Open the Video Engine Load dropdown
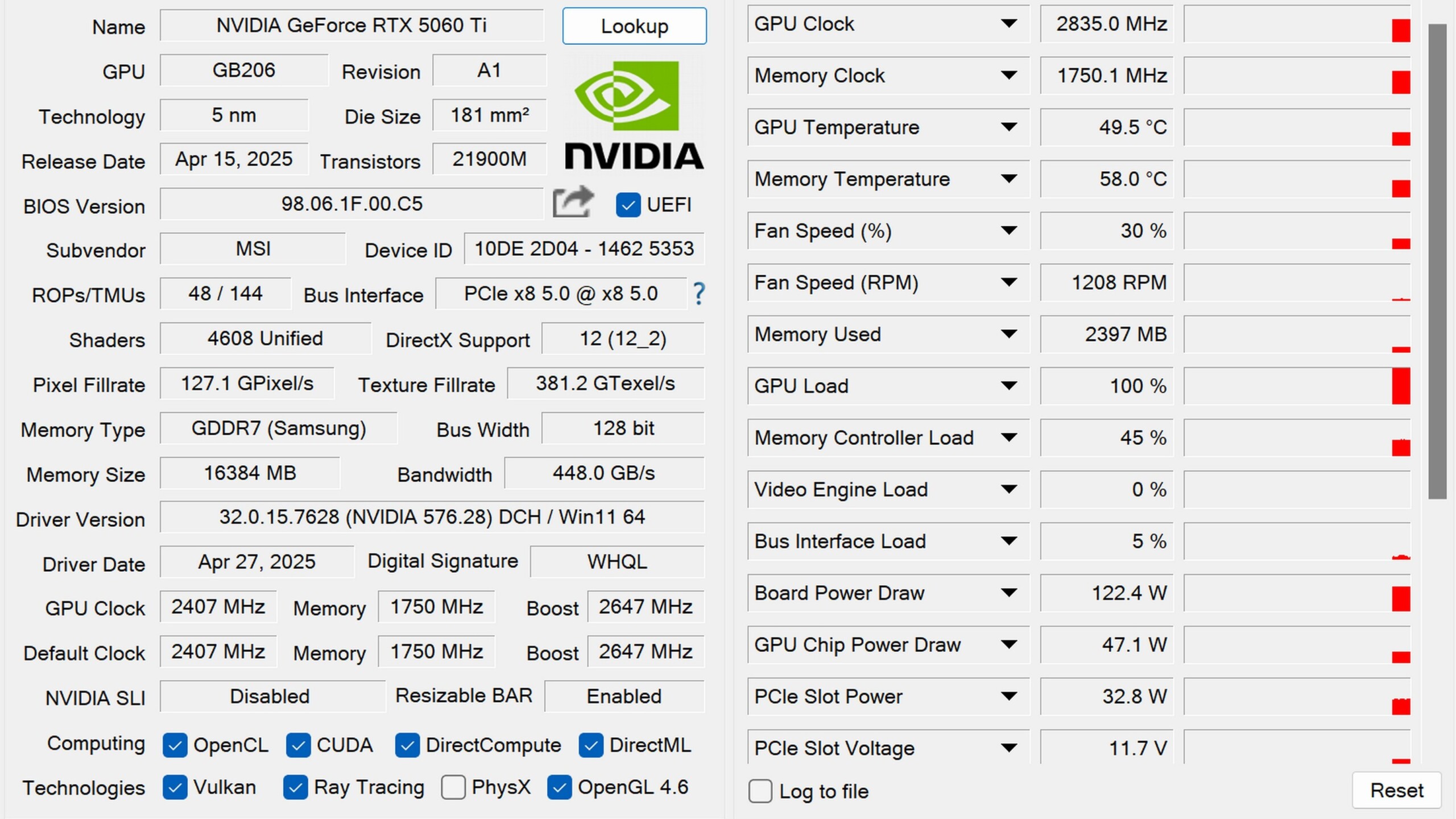 point(1009,490)
